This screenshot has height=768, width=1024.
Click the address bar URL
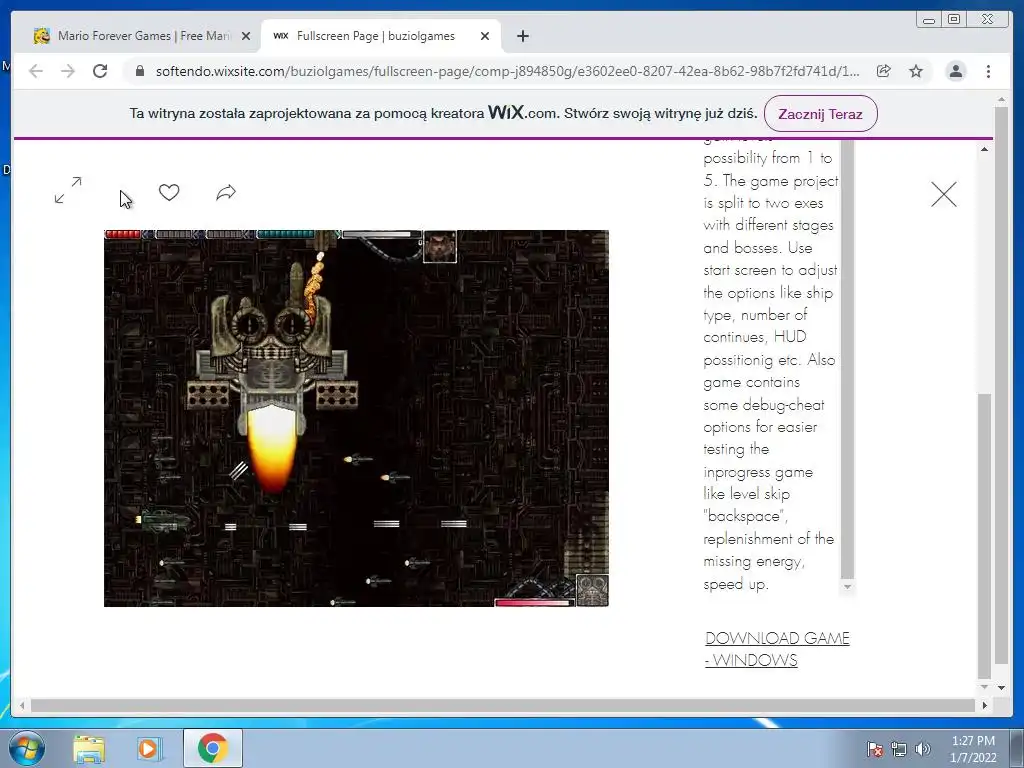click(507, 71)
